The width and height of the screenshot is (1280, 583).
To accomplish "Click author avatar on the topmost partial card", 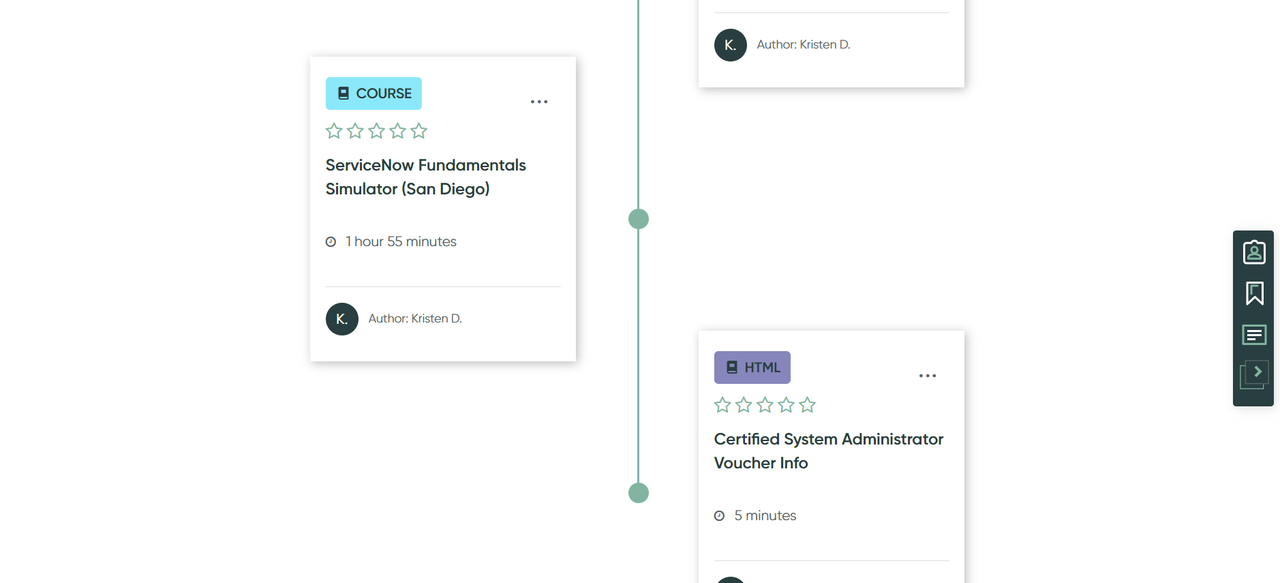I will click(730, 45).
